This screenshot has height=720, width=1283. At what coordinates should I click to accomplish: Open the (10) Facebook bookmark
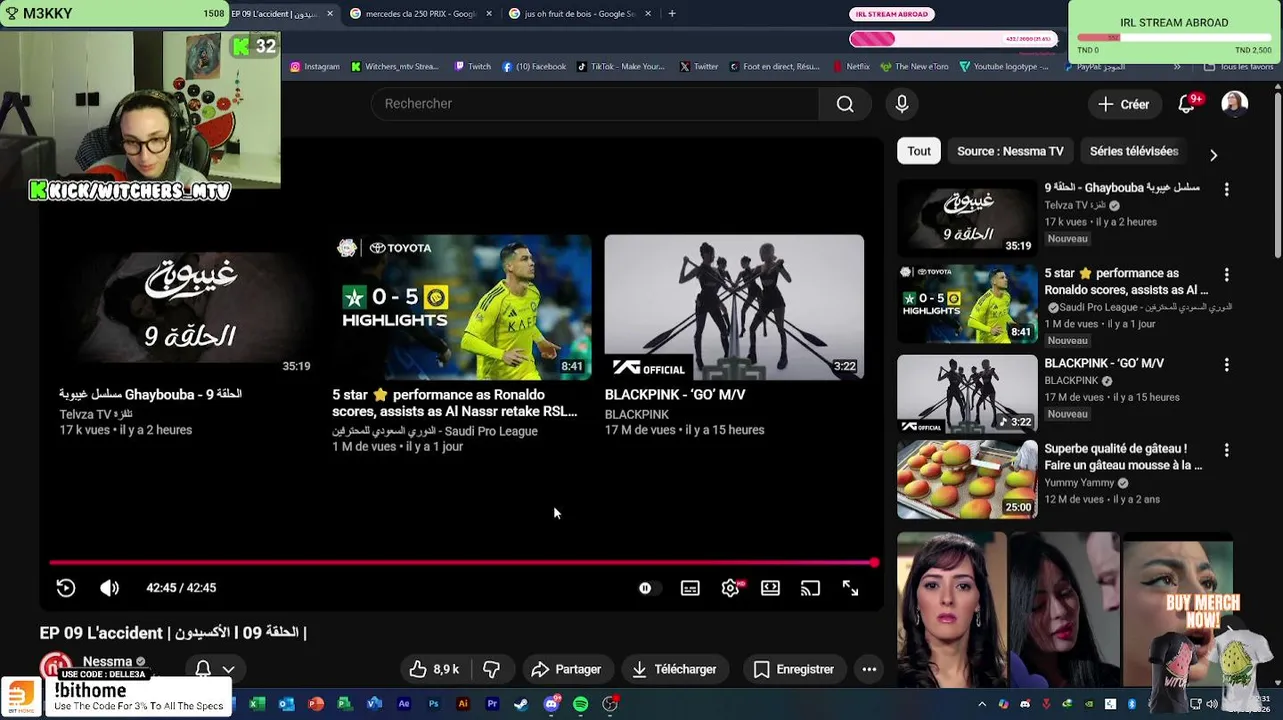coord(534,67)
